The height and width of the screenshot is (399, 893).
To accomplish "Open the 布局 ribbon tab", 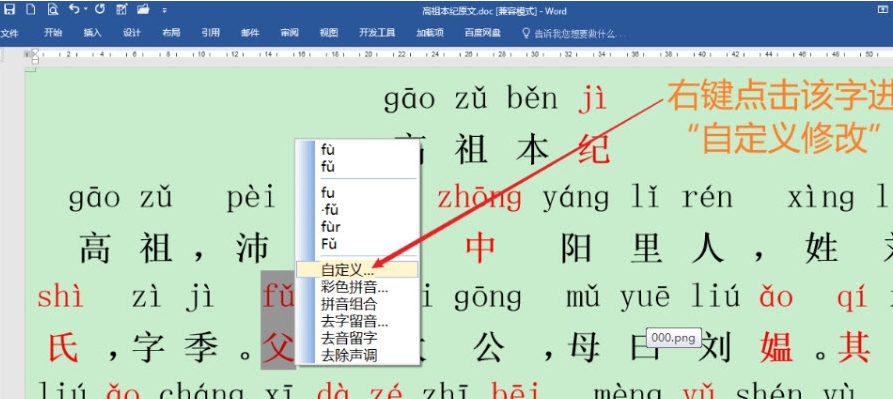I will 171,33.
